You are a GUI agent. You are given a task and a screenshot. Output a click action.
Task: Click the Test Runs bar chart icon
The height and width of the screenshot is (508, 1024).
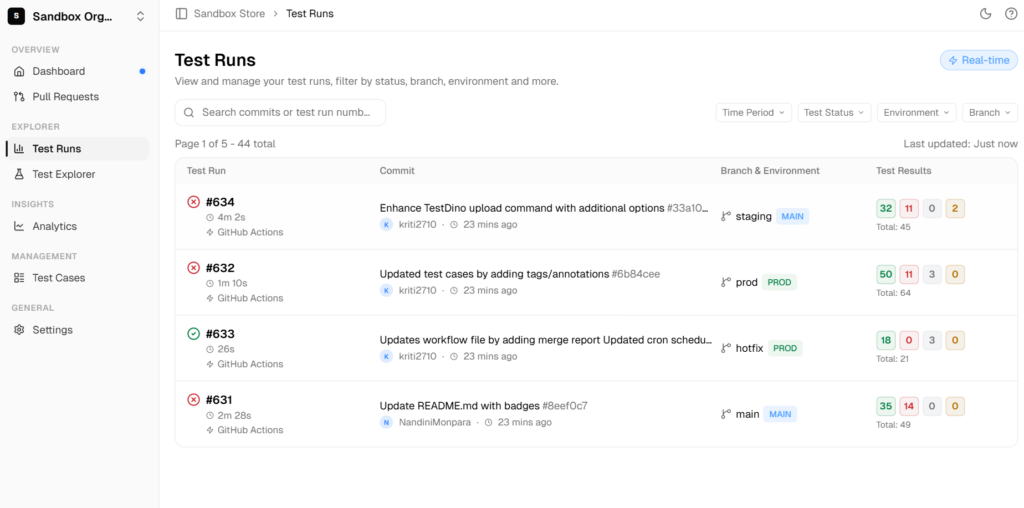click(20, 149)
